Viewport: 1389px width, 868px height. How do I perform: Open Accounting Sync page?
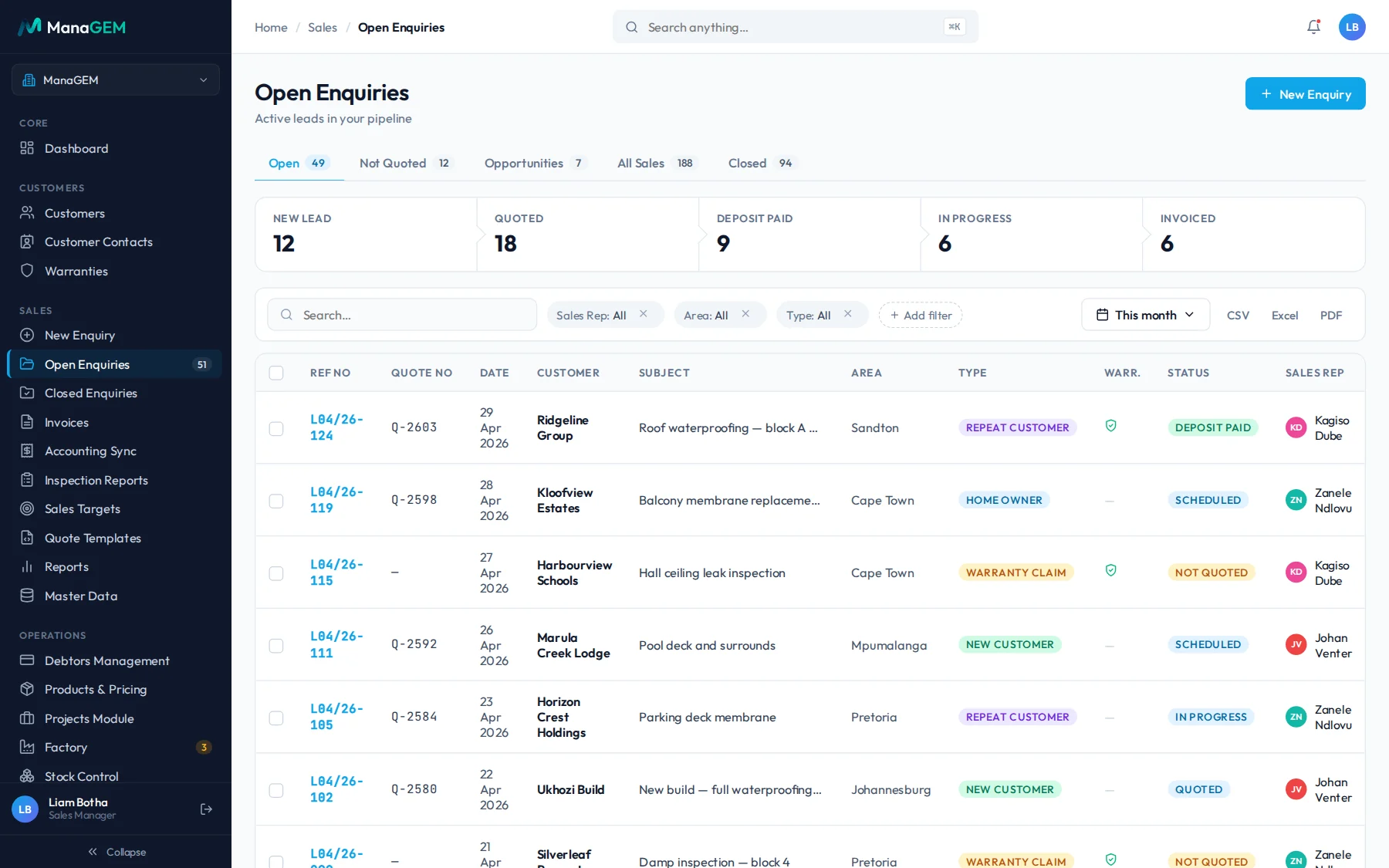(x=116, y=451)
